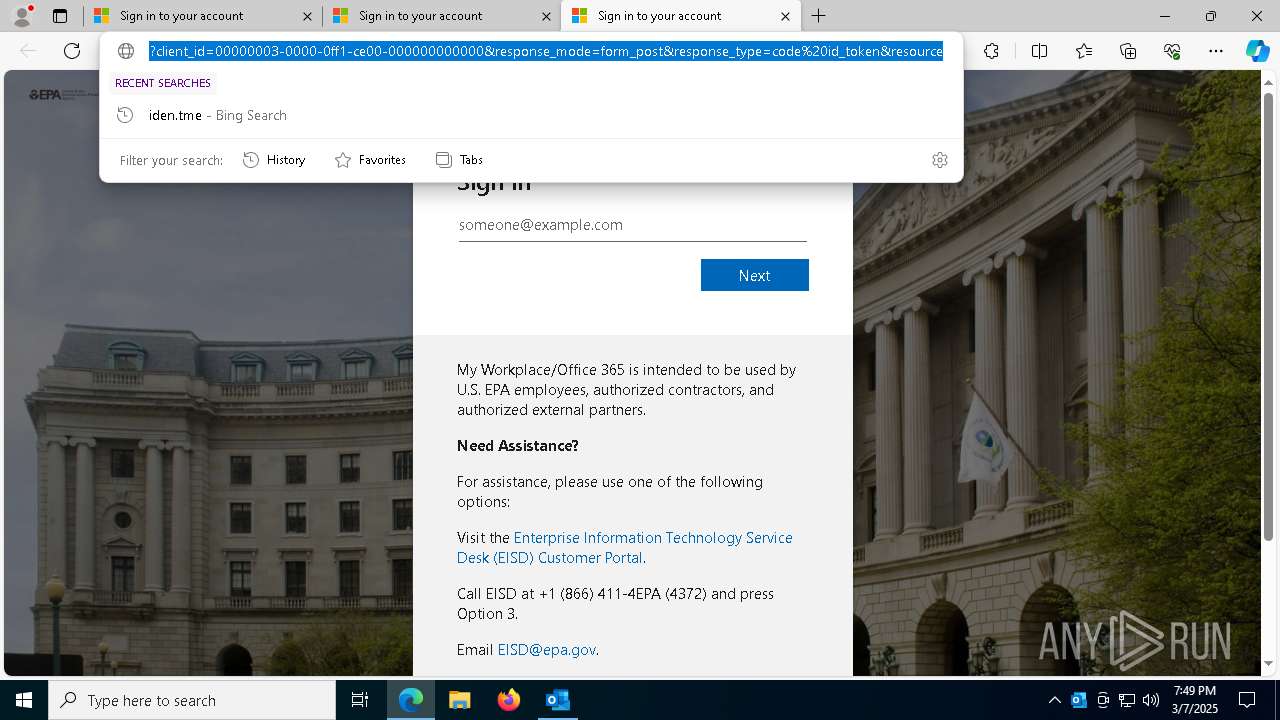Open Collections icon

tap(1128, 51)
